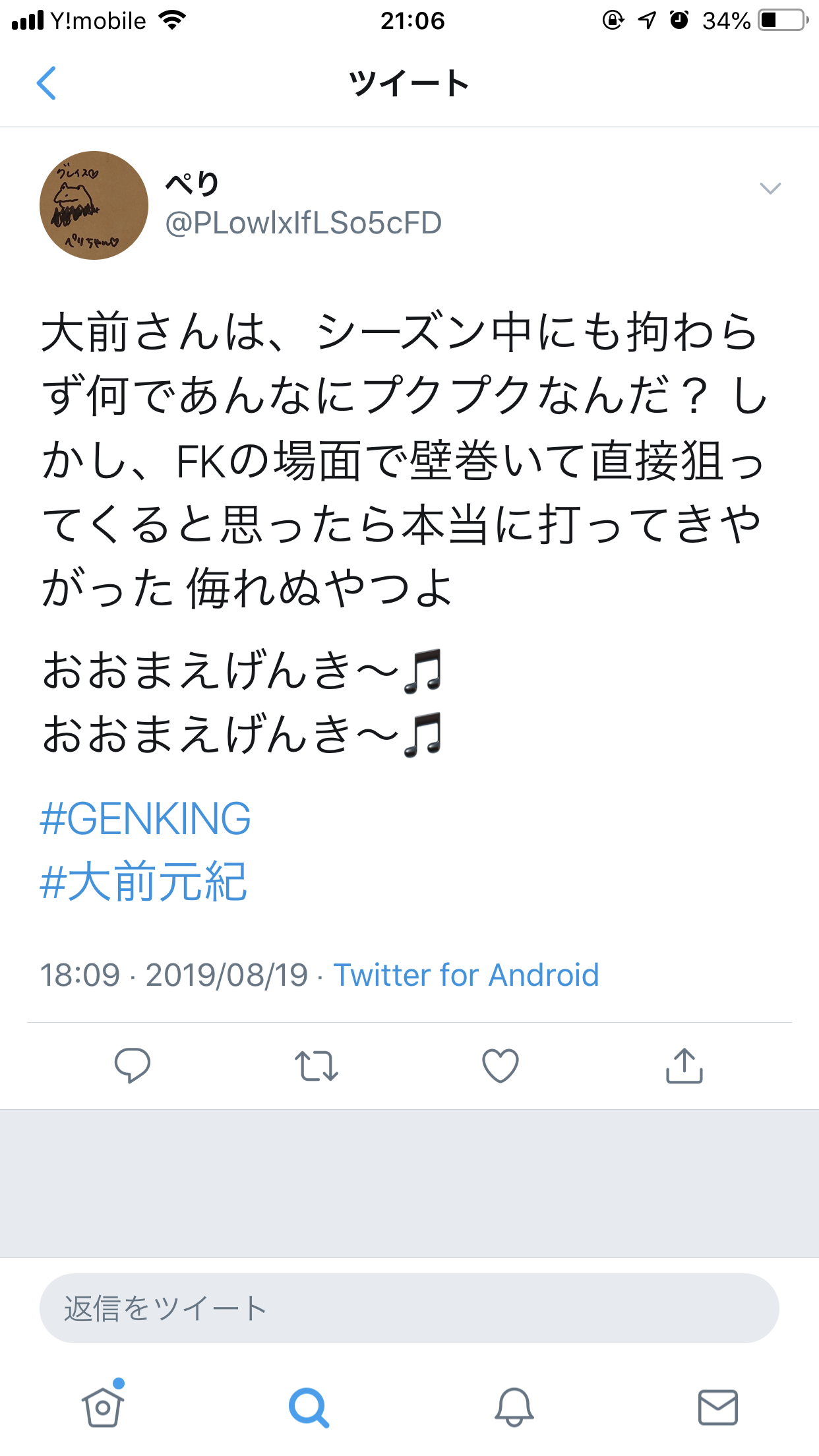Tap the battery indicator in status bar
Screen dimensions: 819x1456
(x=783, y=20)
